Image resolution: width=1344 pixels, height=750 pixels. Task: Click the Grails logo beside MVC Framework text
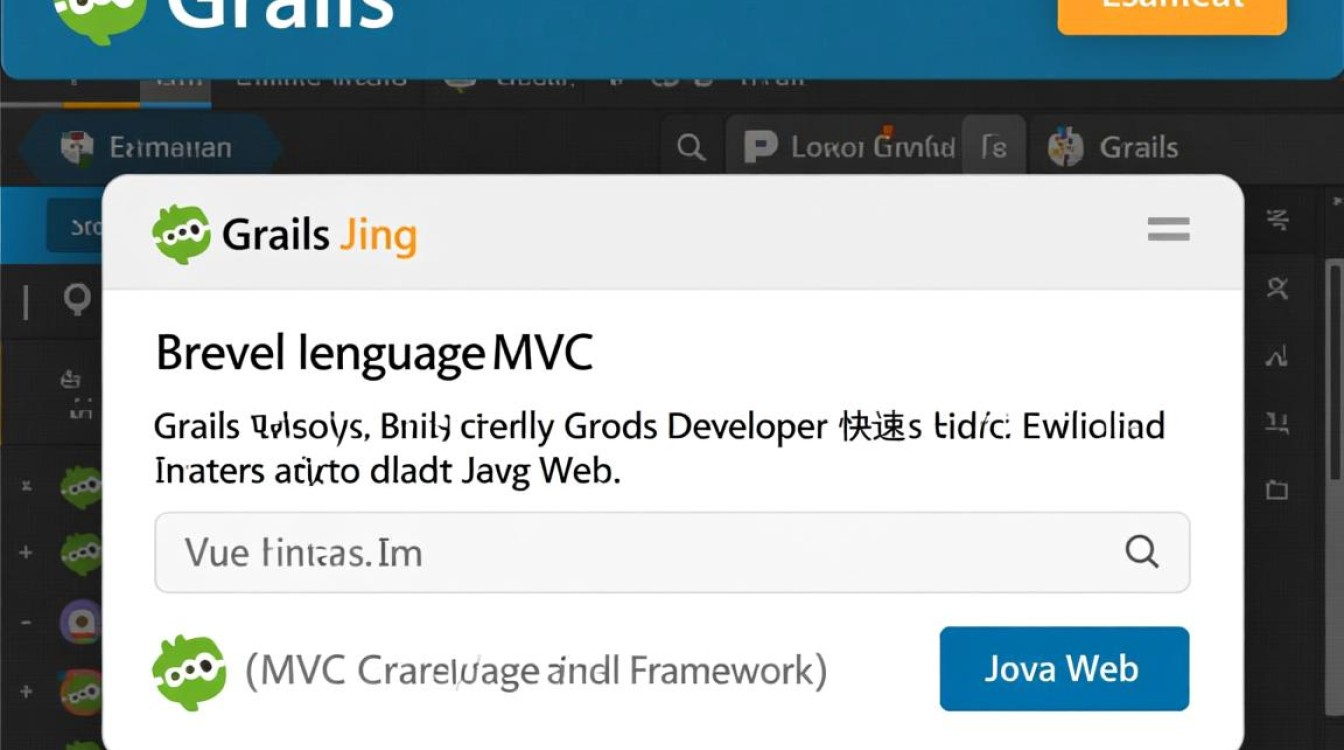click(x=189, y=672)
